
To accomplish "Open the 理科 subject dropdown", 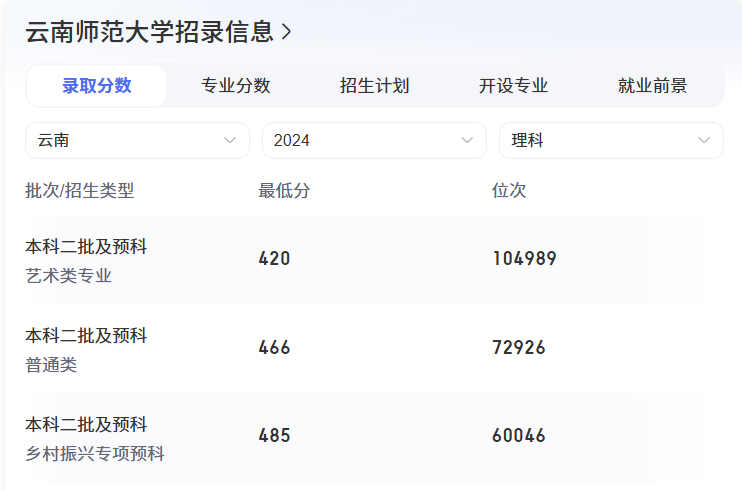I will [611, 140].
